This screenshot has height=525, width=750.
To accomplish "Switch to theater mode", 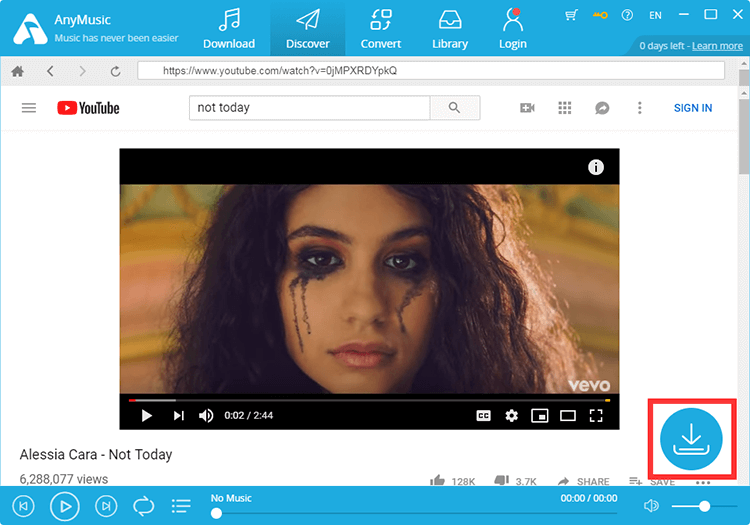I will coord(568,416).
